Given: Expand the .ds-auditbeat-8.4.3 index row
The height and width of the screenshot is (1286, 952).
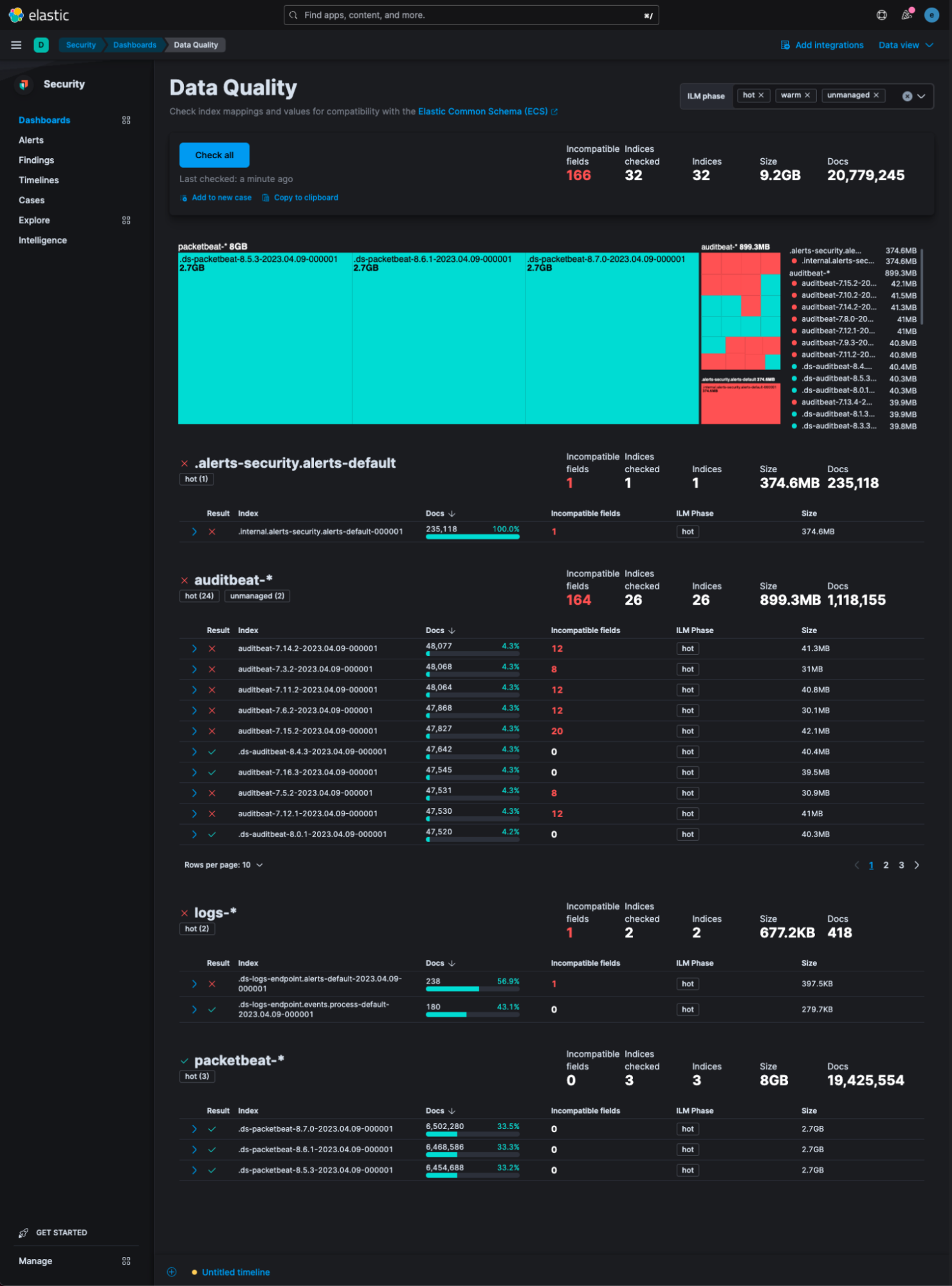Looking at the screenshot, I should pyautogui.click(x=194, y=751).
